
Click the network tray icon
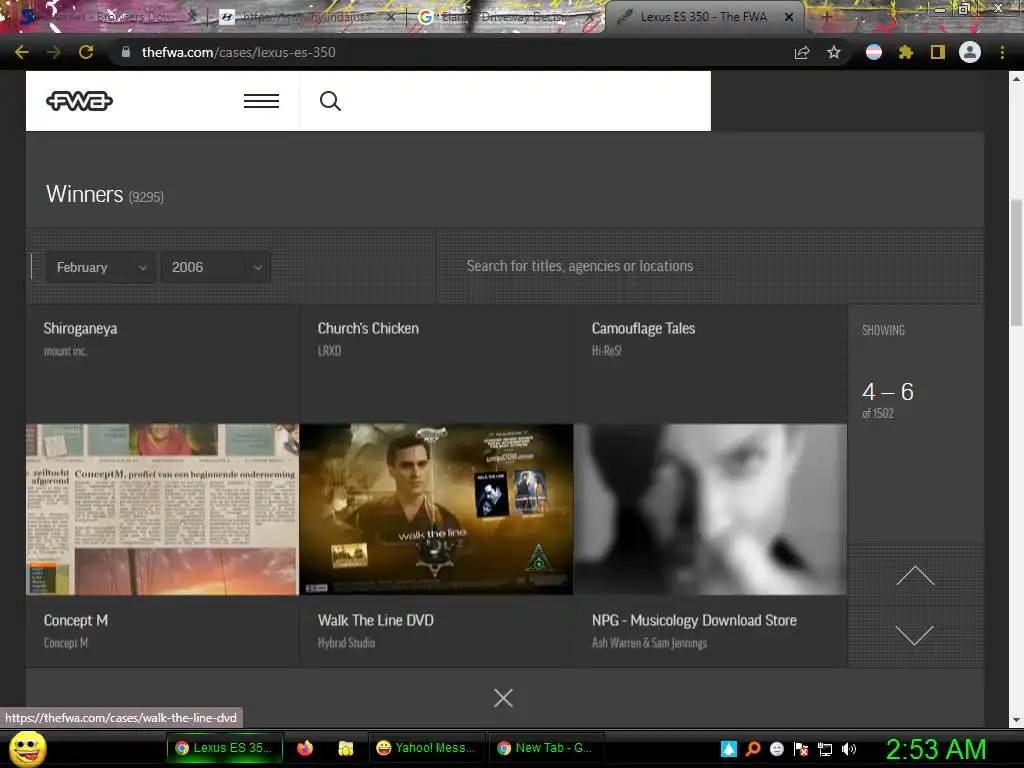(825, 749)
